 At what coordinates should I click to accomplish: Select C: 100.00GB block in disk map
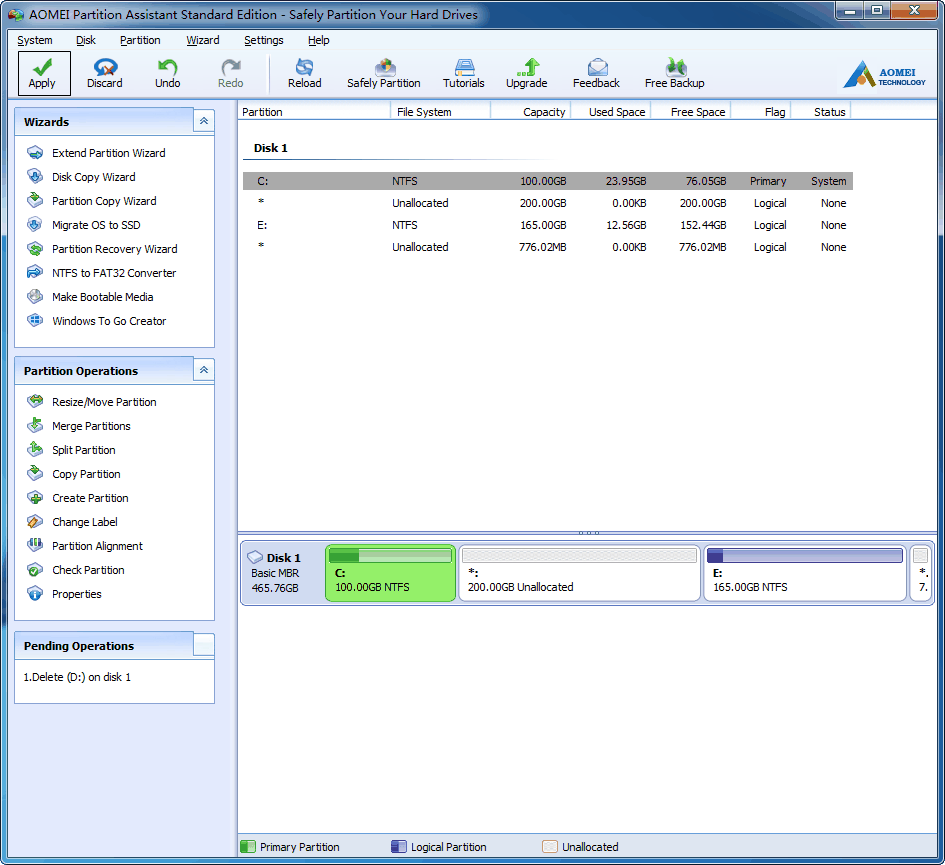tap(391, 573)
